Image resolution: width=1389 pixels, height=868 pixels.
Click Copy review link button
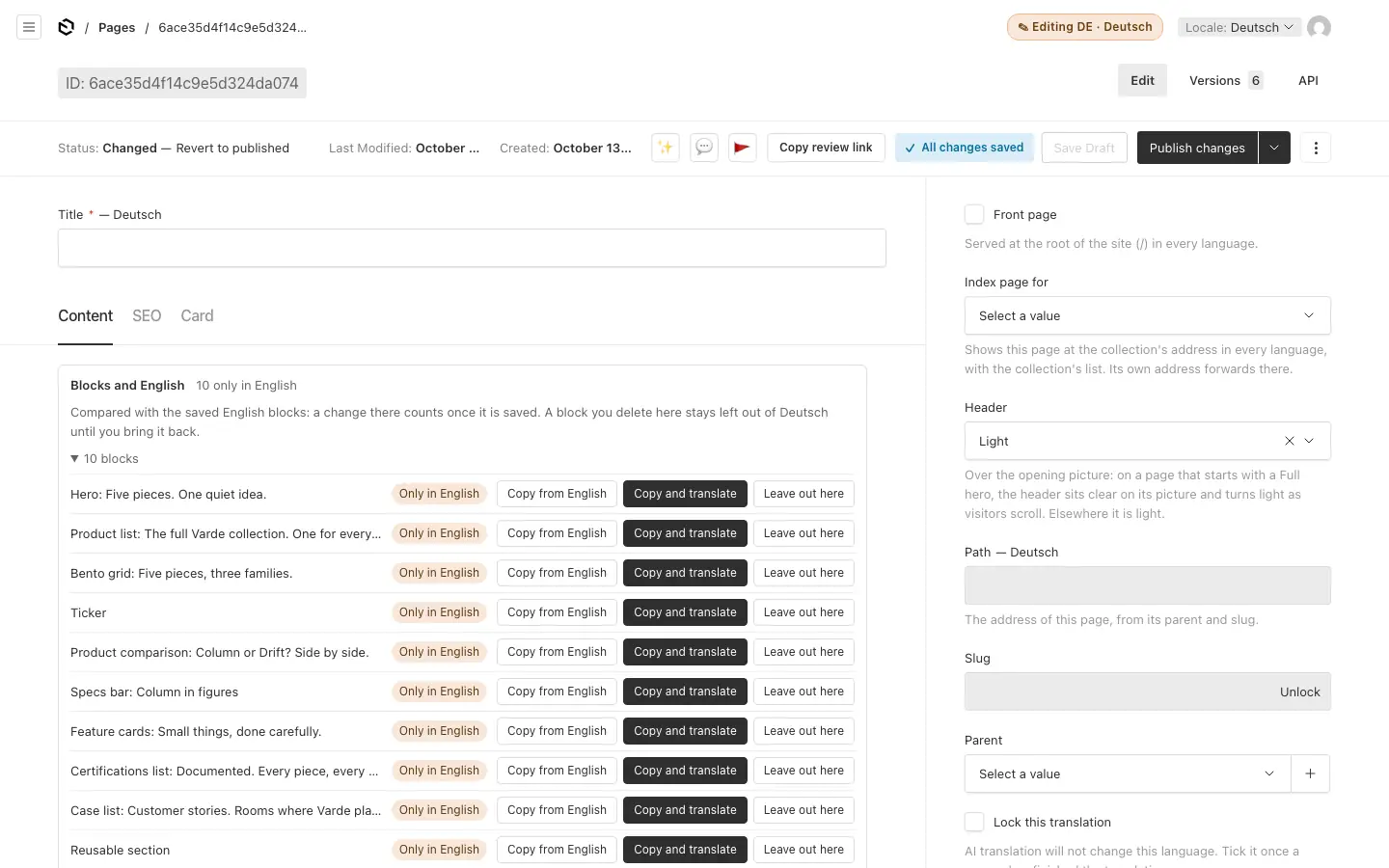pyautogui.click(x=826, y=148)
